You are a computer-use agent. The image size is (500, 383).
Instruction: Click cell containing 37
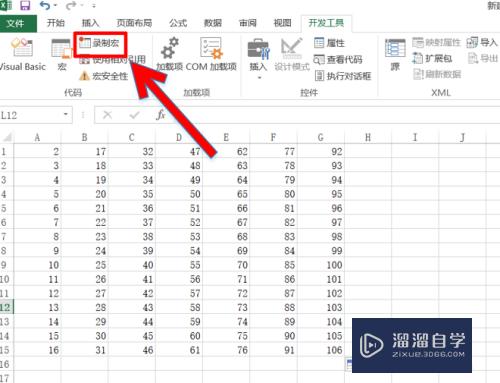132,222
